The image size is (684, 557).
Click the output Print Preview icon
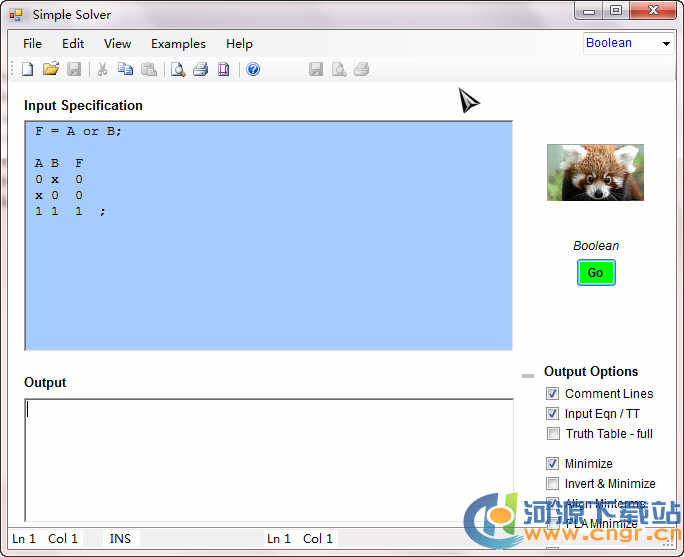coord(339,69)
